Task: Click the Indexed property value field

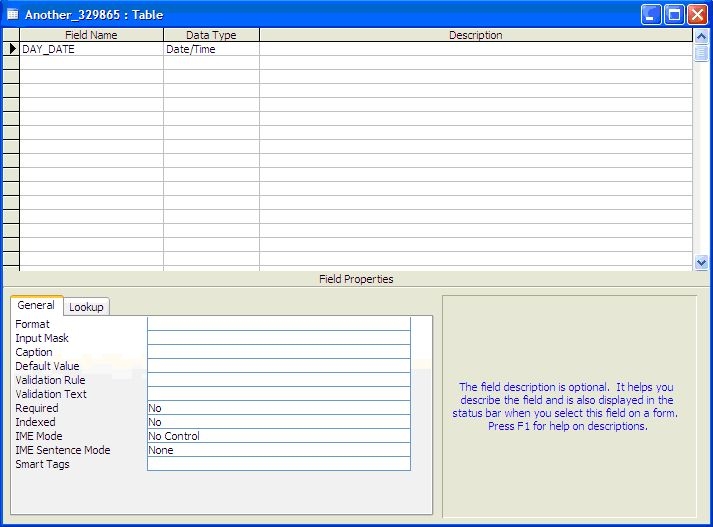Action: tap(278, 422)
